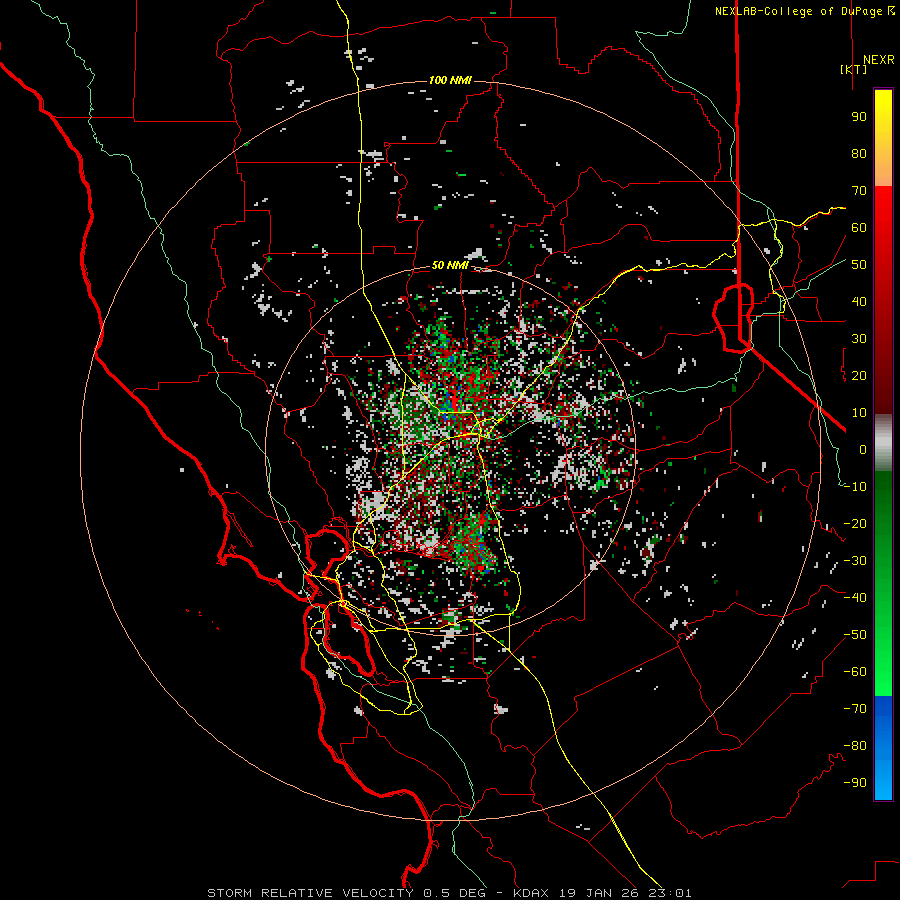Click the positive 70 knot scale label
Viewport: 900px width, 900px height.
[x=859, y=191]
